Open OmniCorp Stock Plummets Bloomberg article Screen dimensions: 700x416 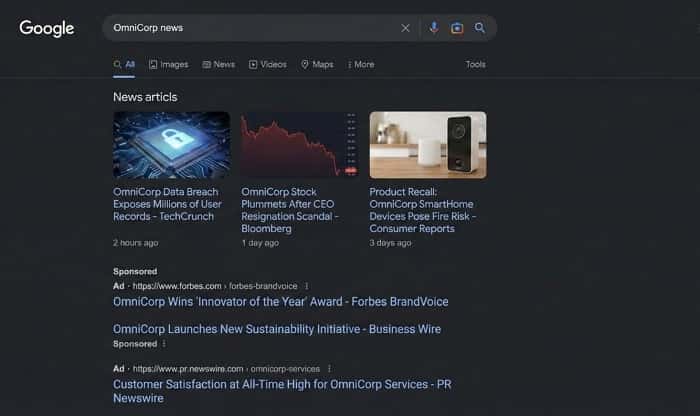click(x=290, y=210)
